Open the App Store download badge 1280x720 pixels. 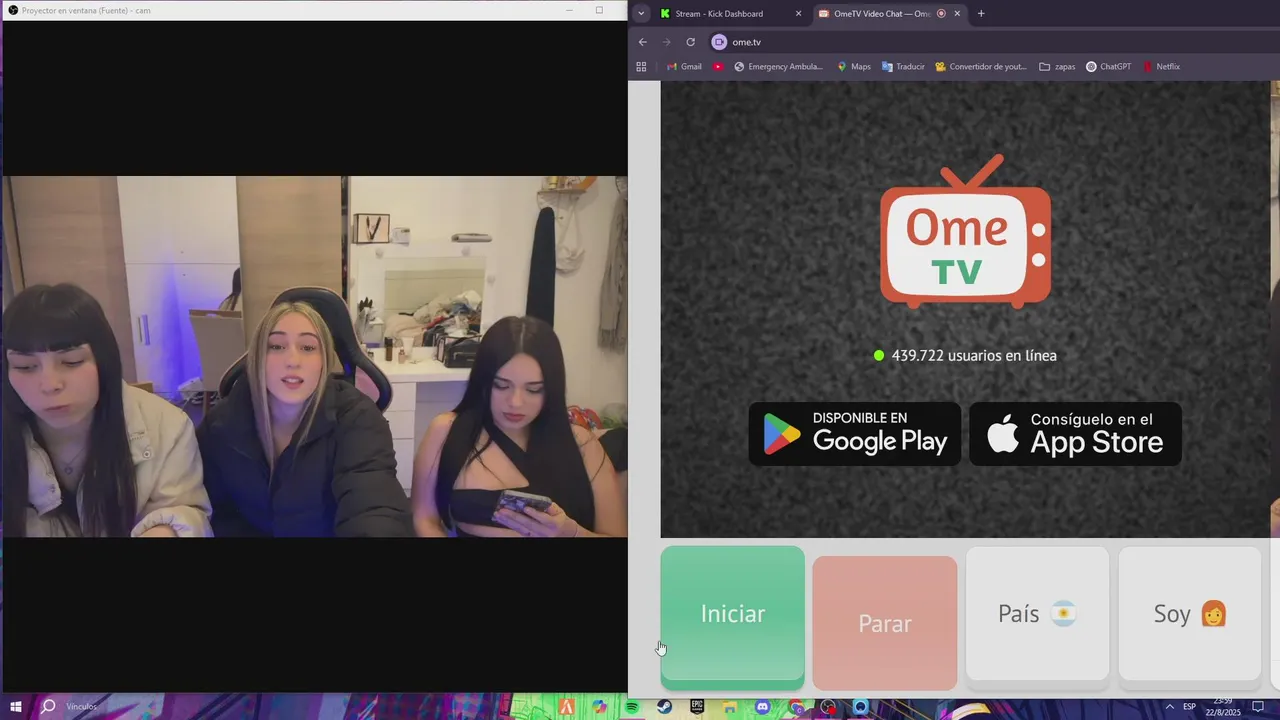(x=1075, y=434)
